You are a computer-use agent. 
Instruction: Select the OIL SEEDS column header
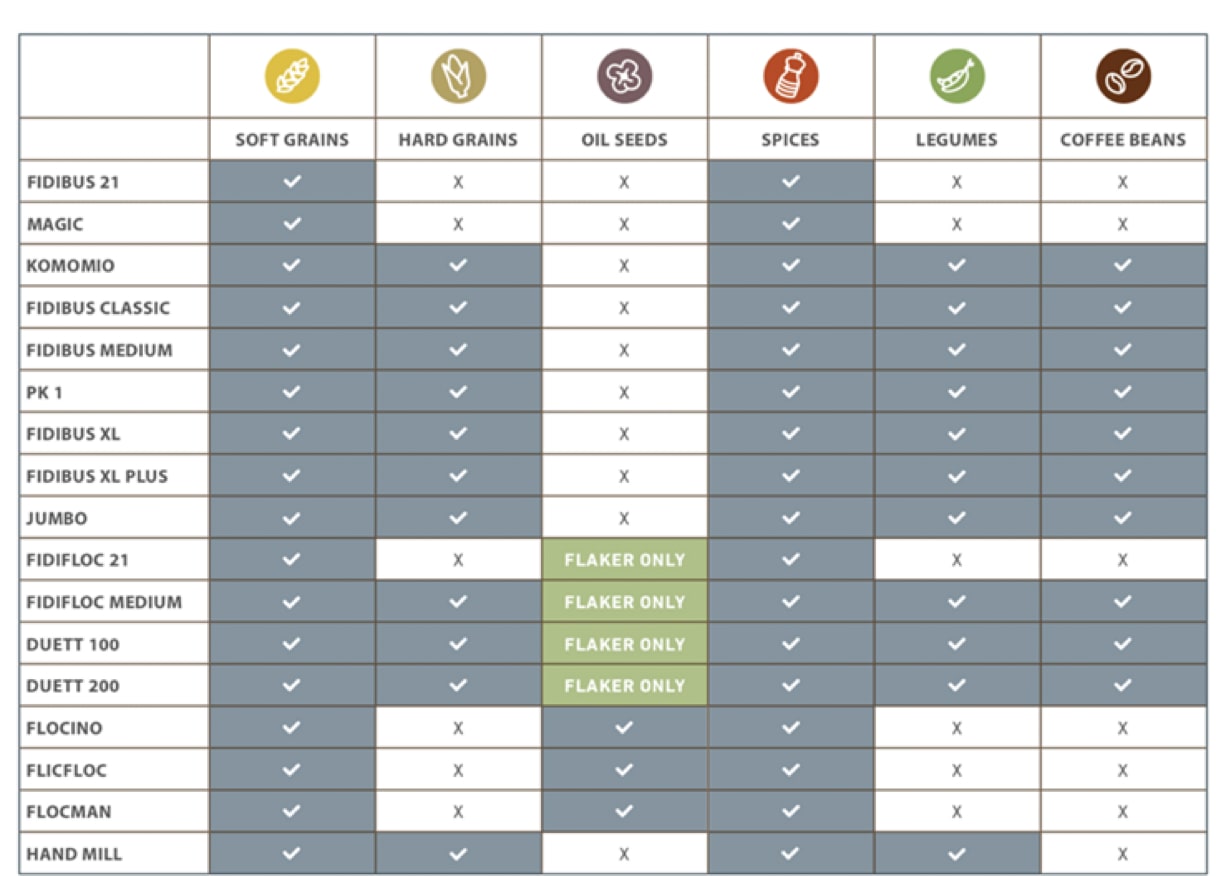click(624, 140)
